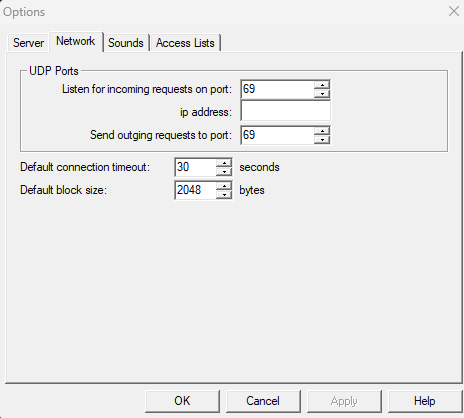
Task: Increase outgoing port with up arrow
Action: [x=322, y=131]
